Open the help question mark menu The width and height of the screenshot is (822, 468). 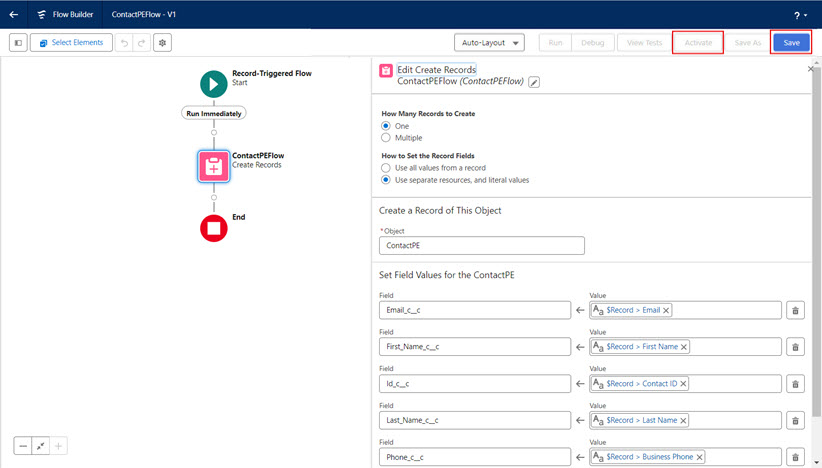(800, 16)
